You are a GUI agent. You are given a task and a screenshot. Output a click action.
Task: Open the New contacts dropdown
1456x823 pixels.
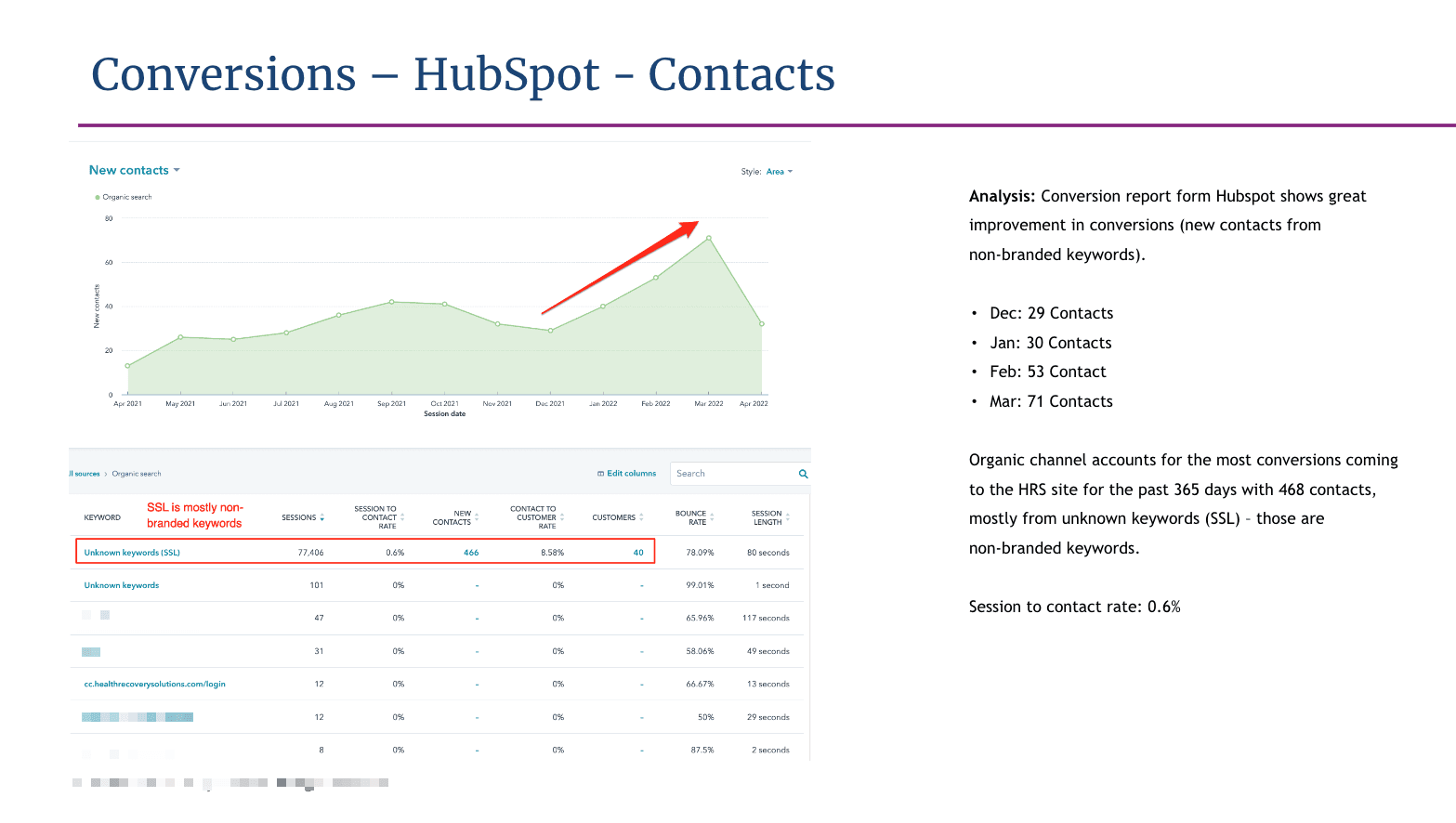pyautogui.click(x=135, y=170)
